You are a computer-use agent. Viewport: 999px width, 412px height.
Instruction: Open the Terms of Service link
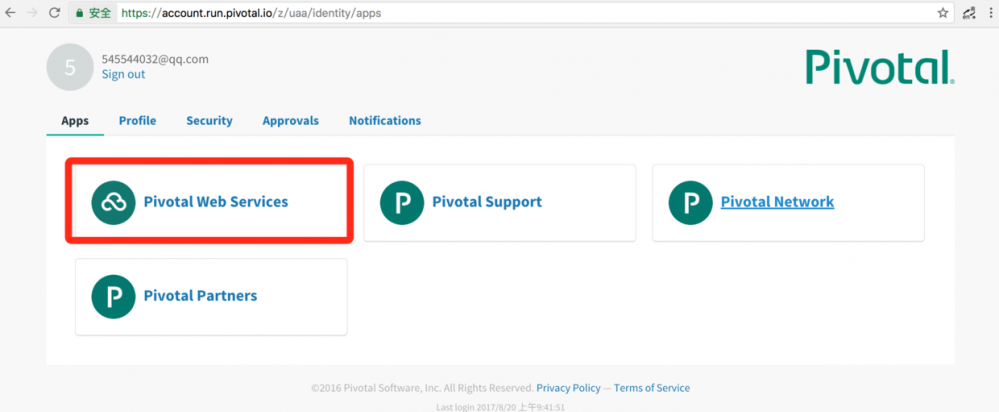click(651, 388)
